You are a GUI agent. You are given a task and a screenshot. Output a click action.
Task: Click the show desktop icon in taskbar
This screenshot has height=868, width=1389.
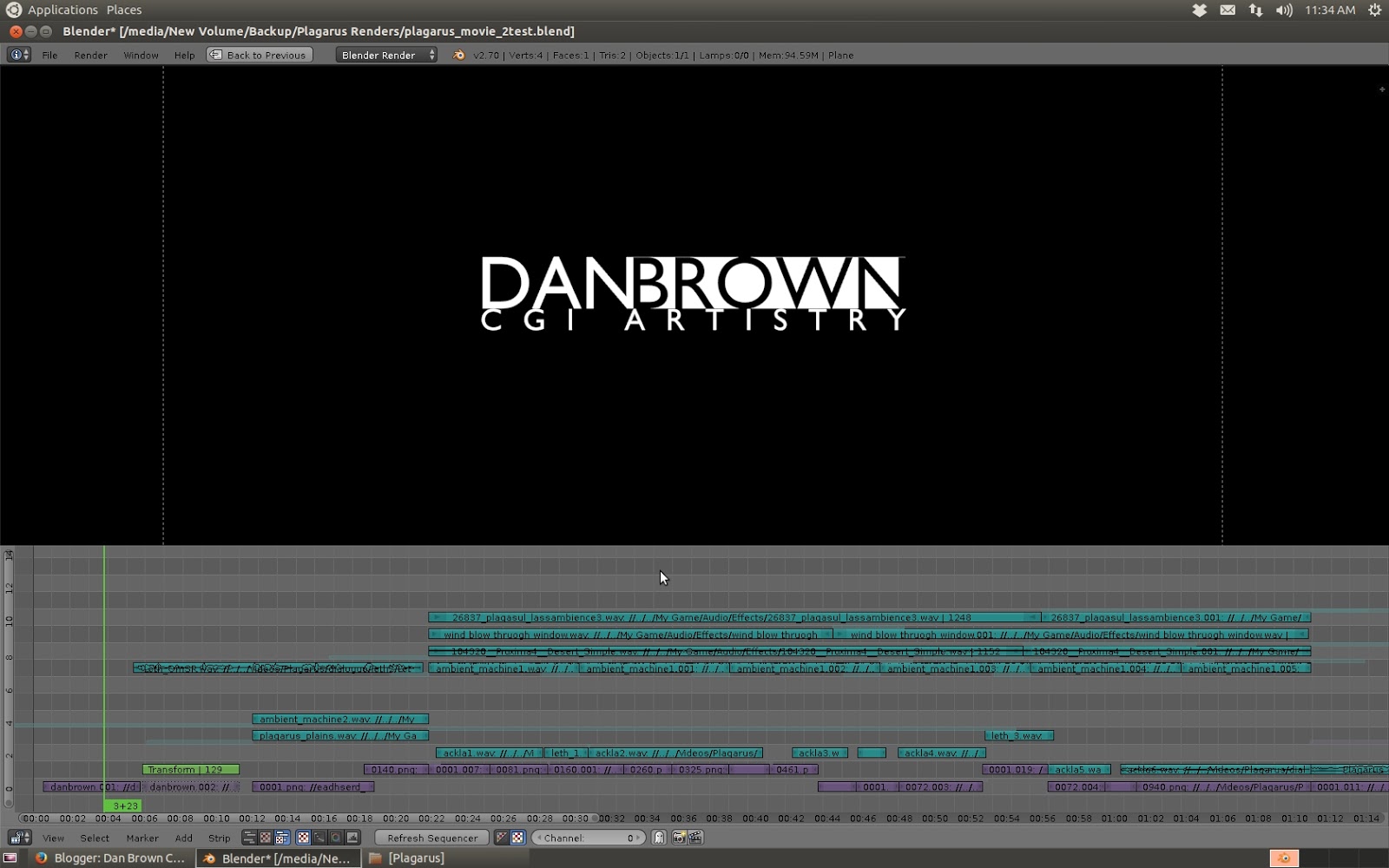pyautogui.click(x=10, y=858)
